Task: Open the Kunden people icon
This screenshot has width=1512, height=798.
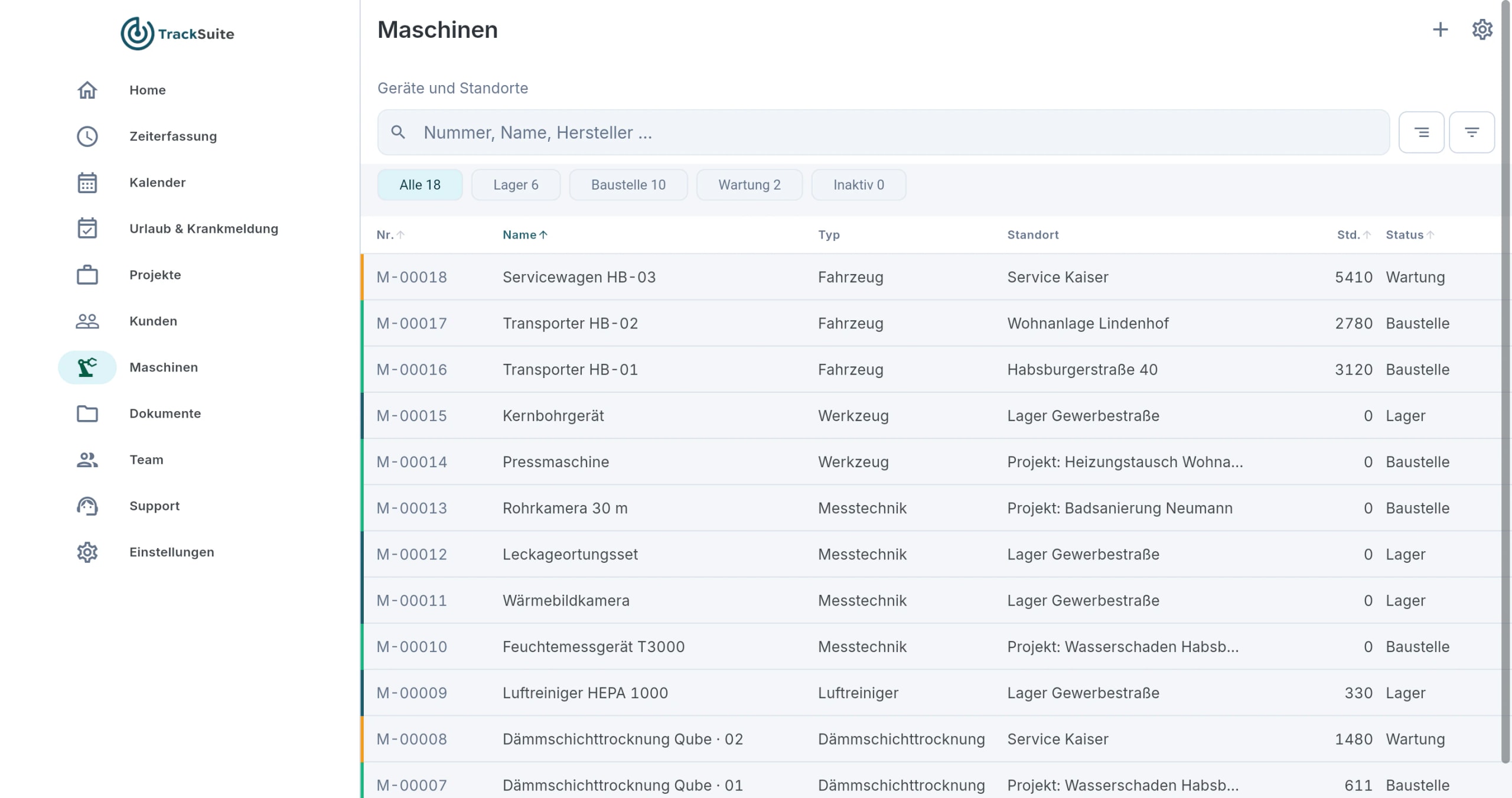Action: pyautogui.click(x=87, y=321)
